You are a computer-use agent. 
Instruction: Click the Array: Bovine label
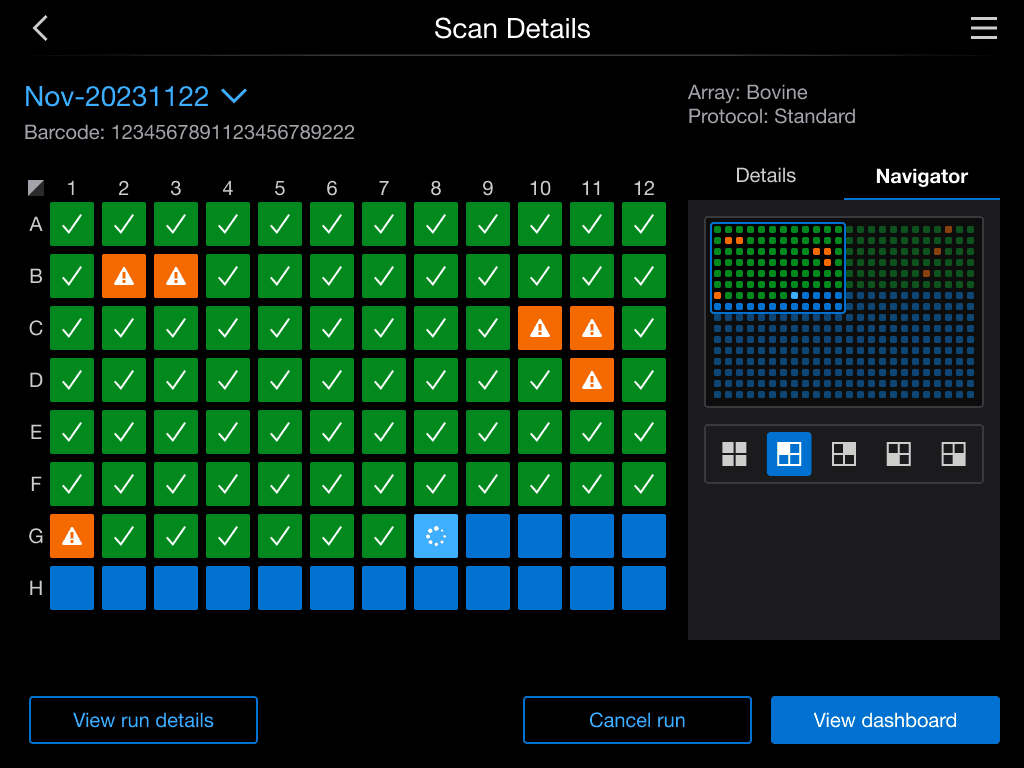pyautogui.click(x=748, y=92)
